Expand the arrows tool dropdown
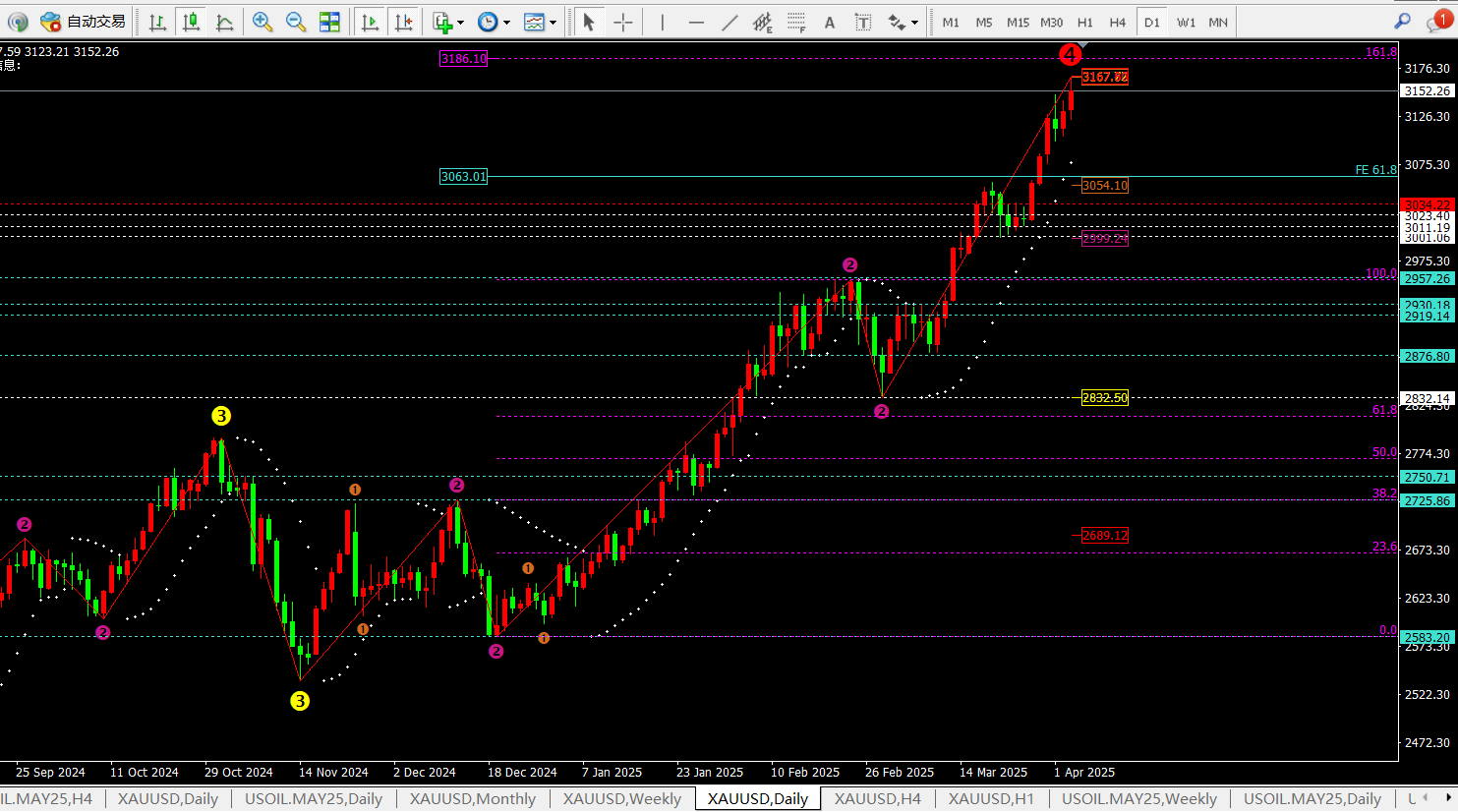This screenshot has height=812, width=1458. click(915, 23)
